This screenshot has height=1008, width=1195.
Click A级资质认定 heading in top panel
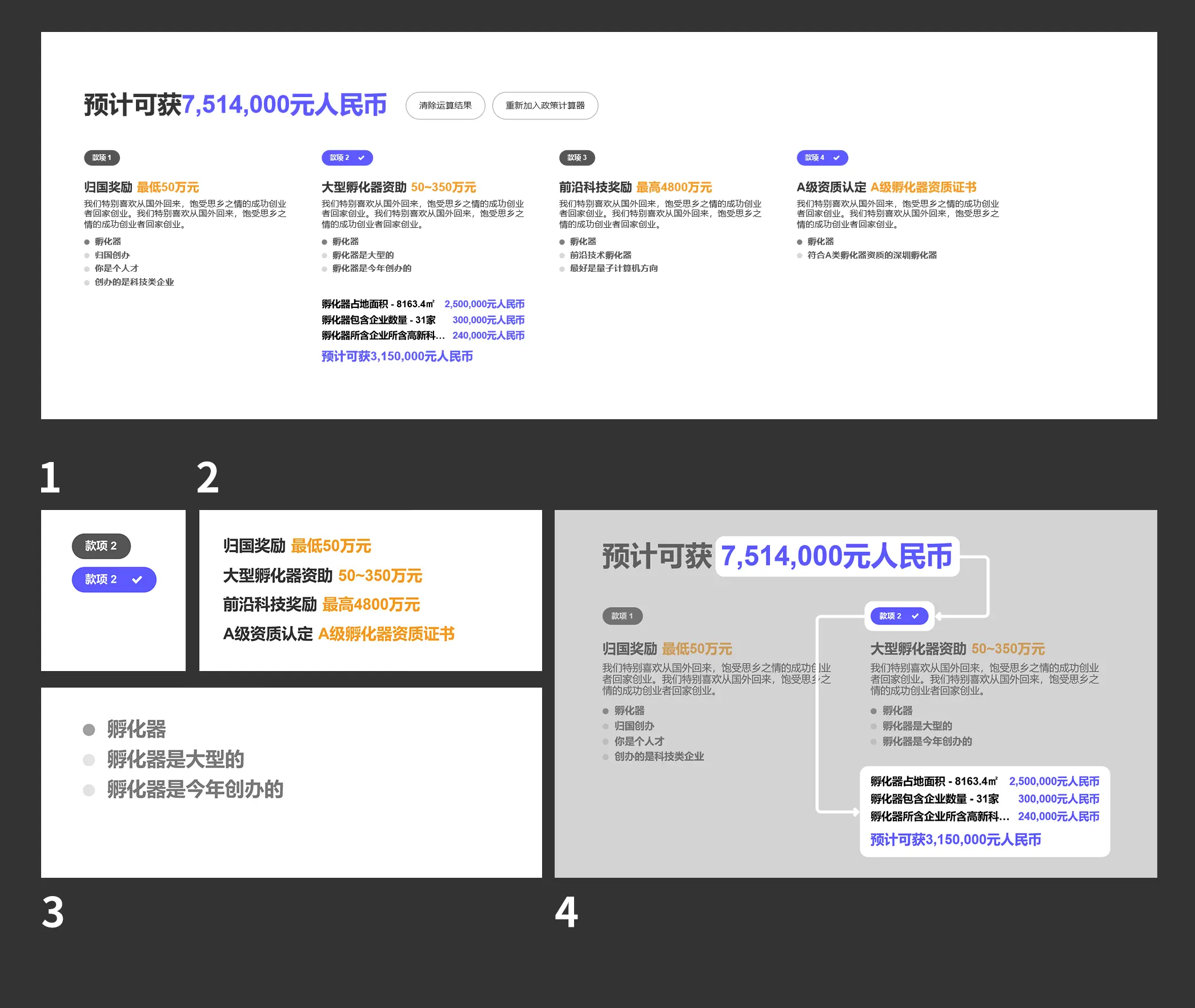[831, 187]
